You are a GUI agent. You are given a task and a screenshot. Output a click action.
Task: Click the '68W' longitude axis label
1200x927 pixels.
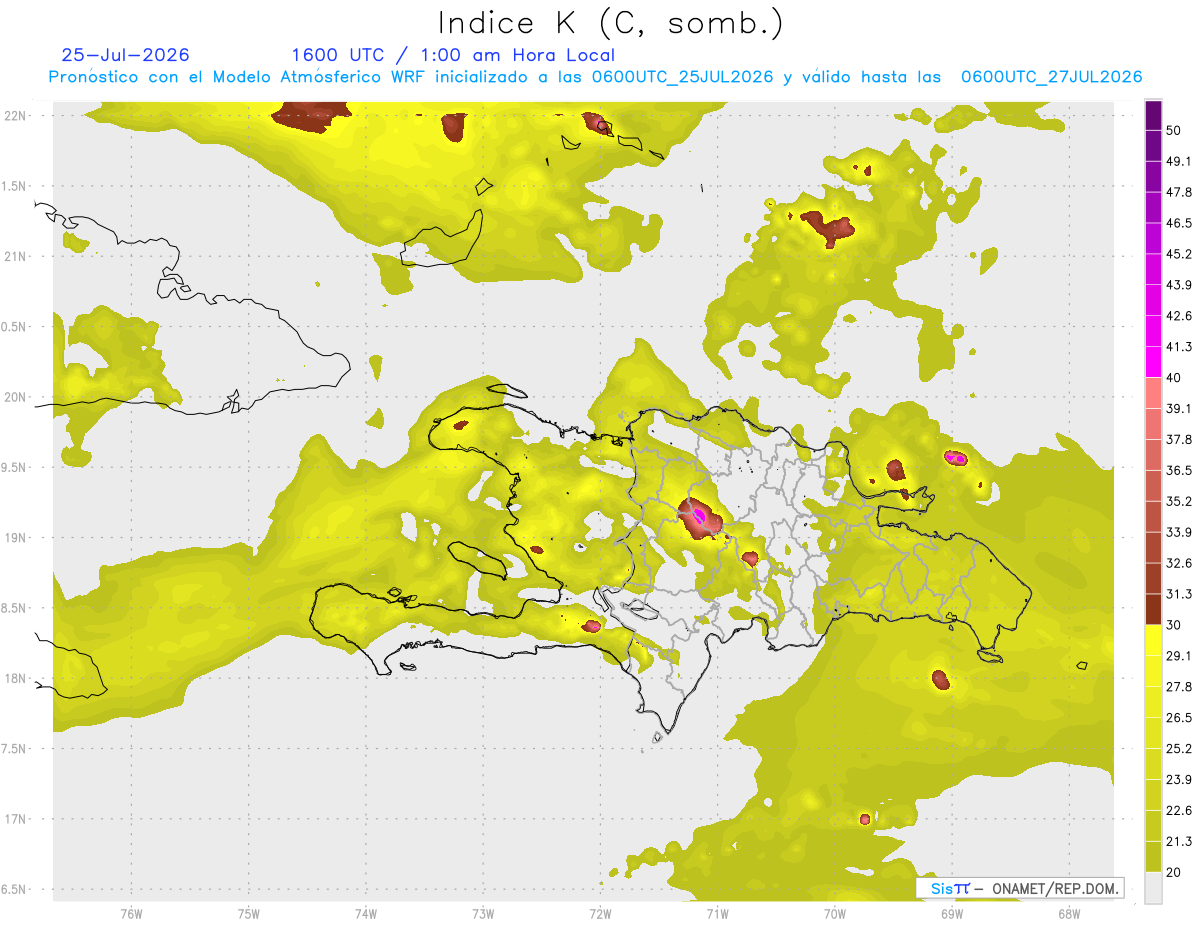(x=1068, y=913)
